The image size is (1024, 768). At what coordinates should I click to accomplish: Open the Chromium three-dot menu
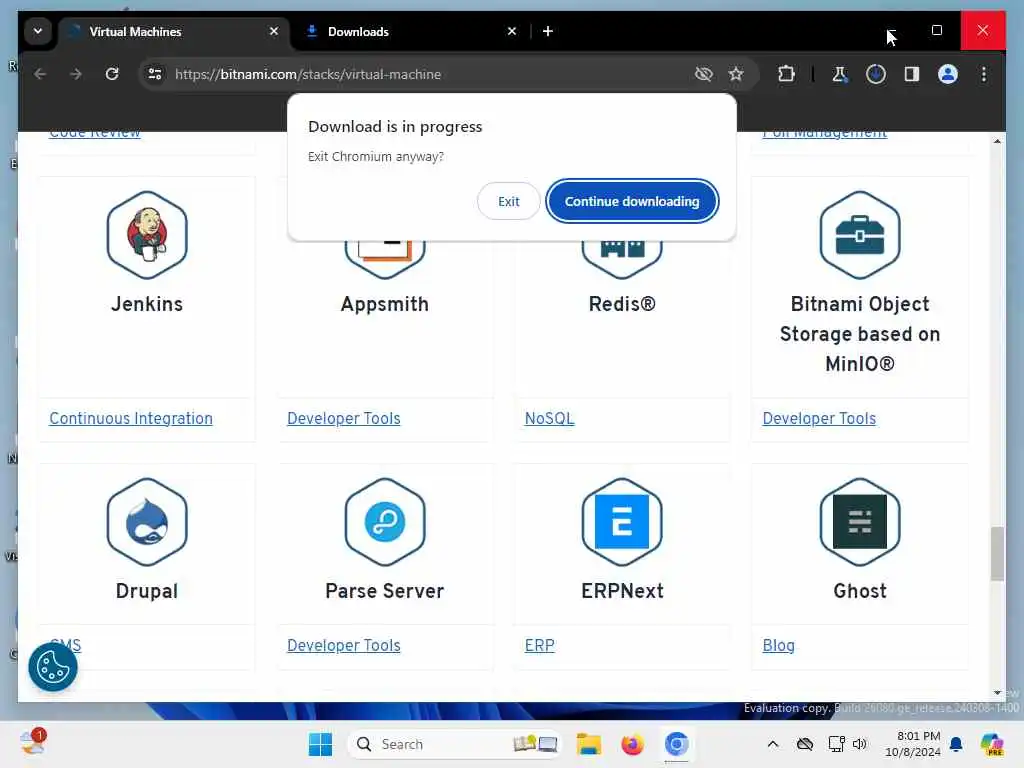click(984, 74)
